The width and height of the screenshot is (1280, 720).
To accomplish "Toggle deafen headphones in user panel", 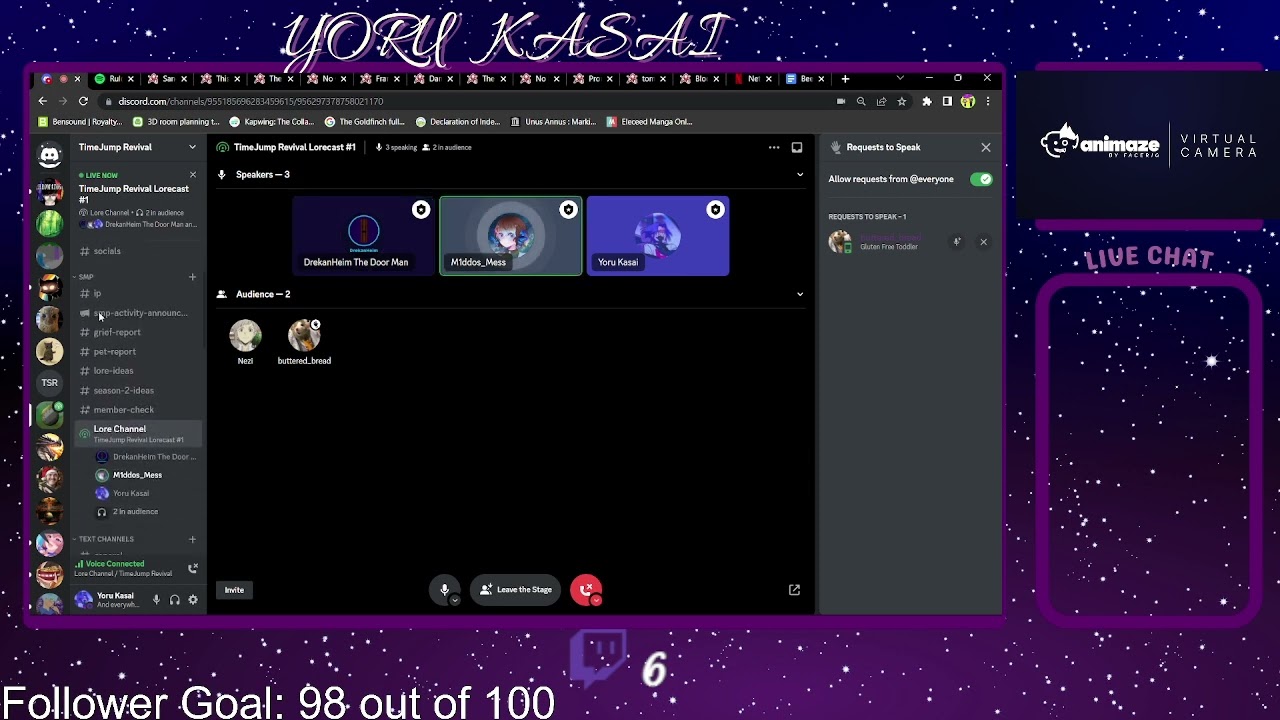I will pos(175,600).
